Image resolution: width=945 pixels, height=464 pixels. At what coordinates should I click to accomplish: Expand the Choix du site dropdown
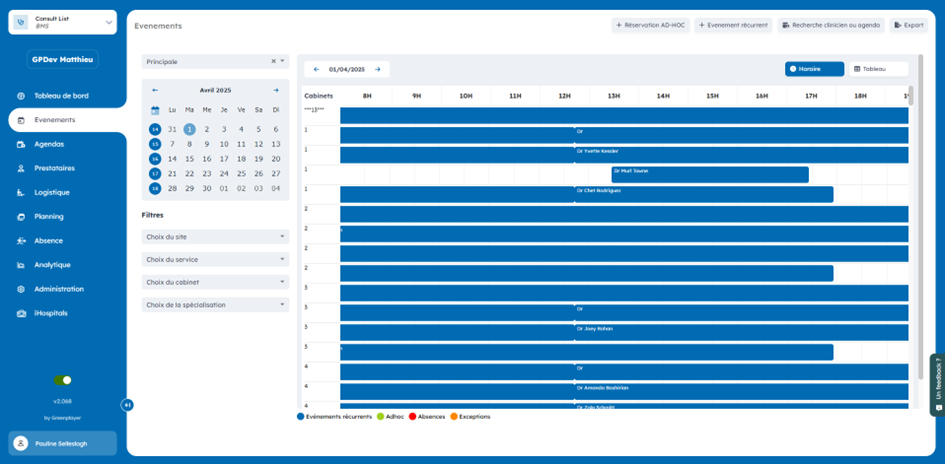215,237
